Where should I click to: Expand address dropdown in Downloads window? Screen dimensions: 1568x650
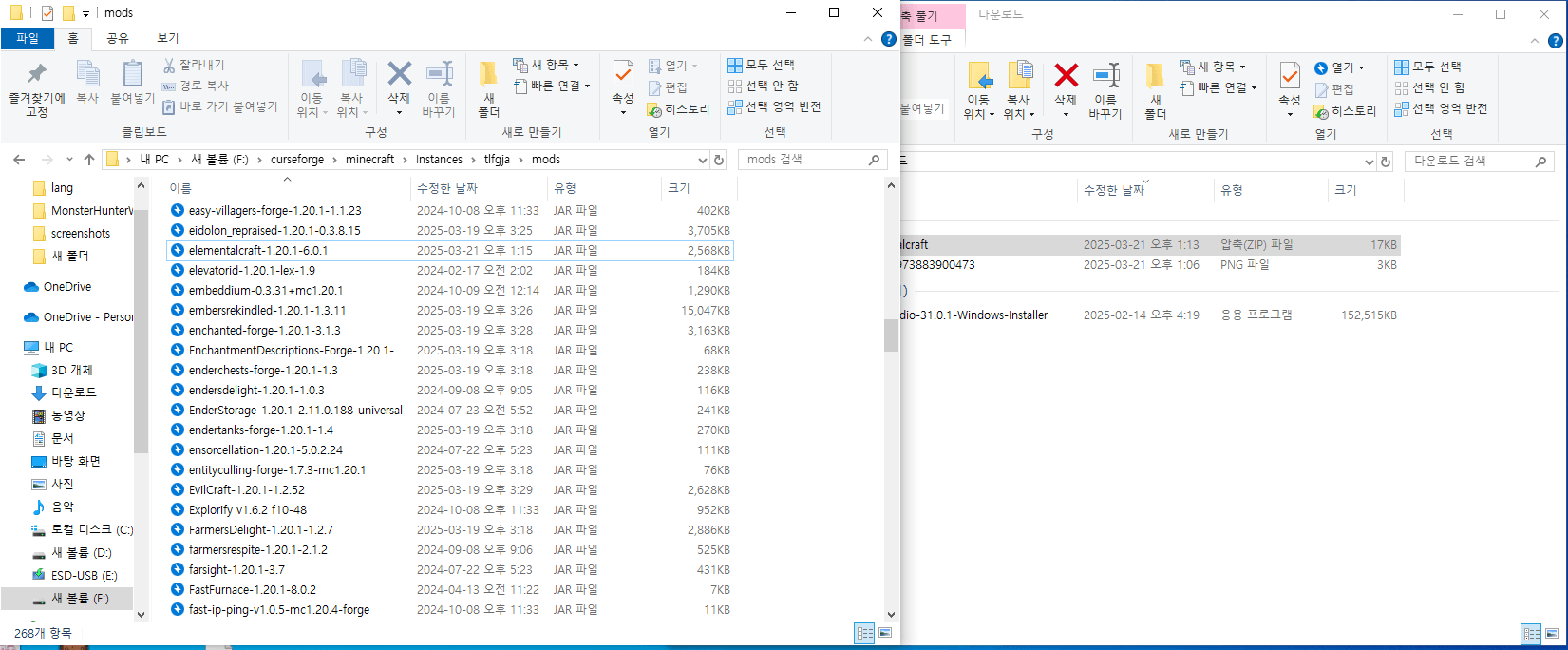(x=1370, y=162)
